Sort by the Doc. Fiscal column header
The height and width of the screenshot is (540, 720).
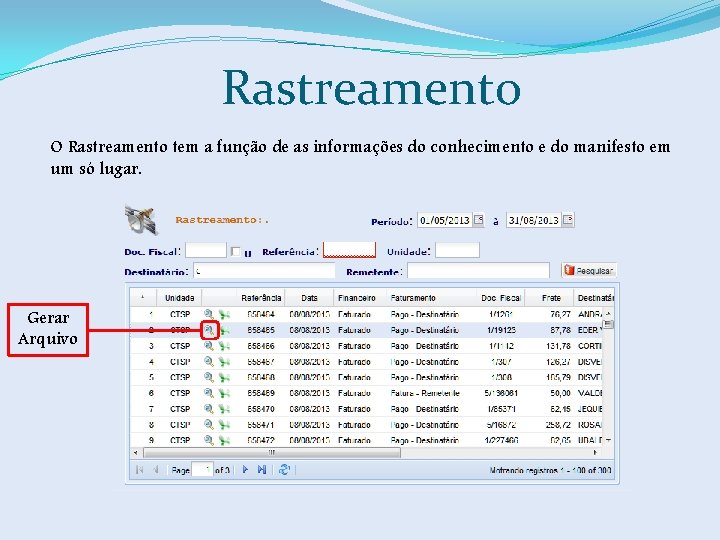(501, 298)
